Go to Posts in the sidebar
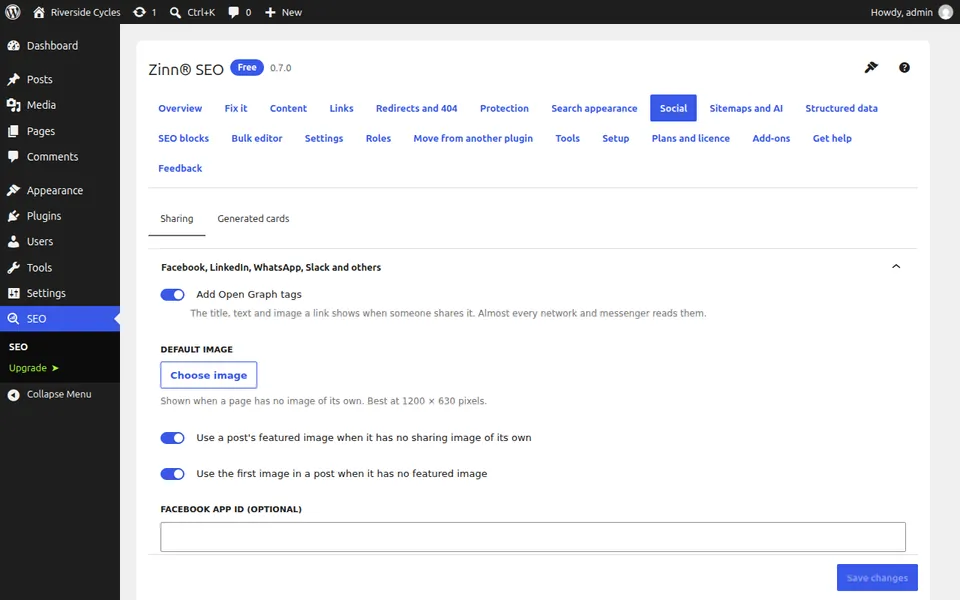Image resolution: width=960 pixels, height=600 pixels. point(60,80)
